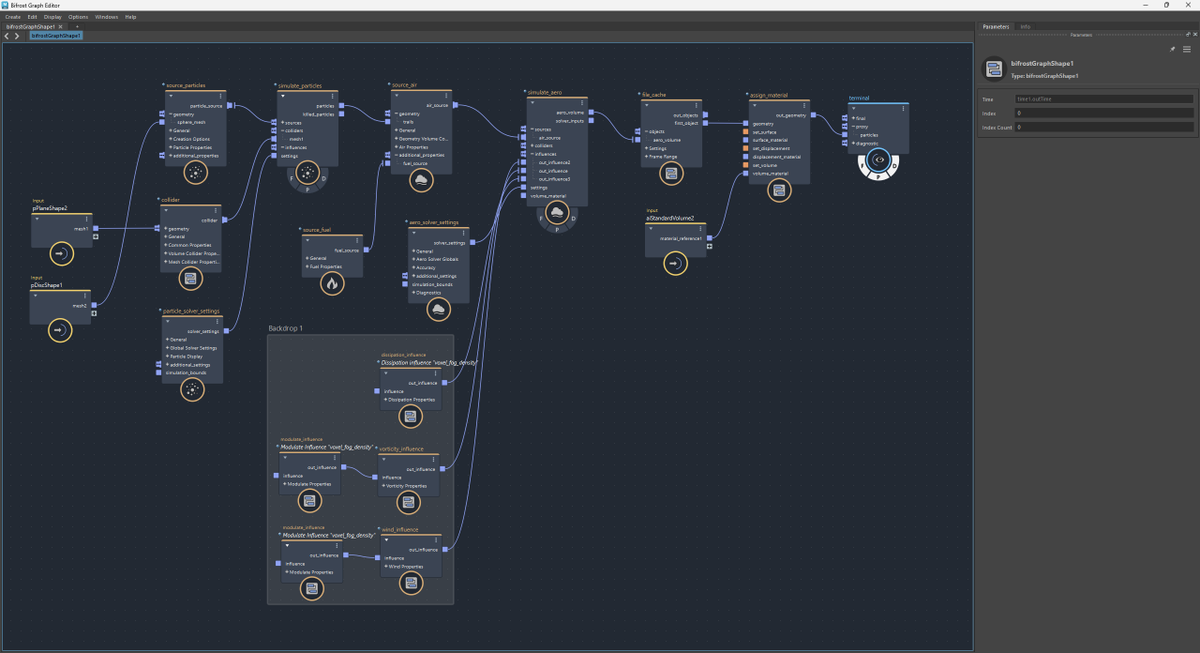Viewport: 1200px width, 653px height.
Task: Click the simulate_particles node circular icon
Action: (x=309, y=172)
